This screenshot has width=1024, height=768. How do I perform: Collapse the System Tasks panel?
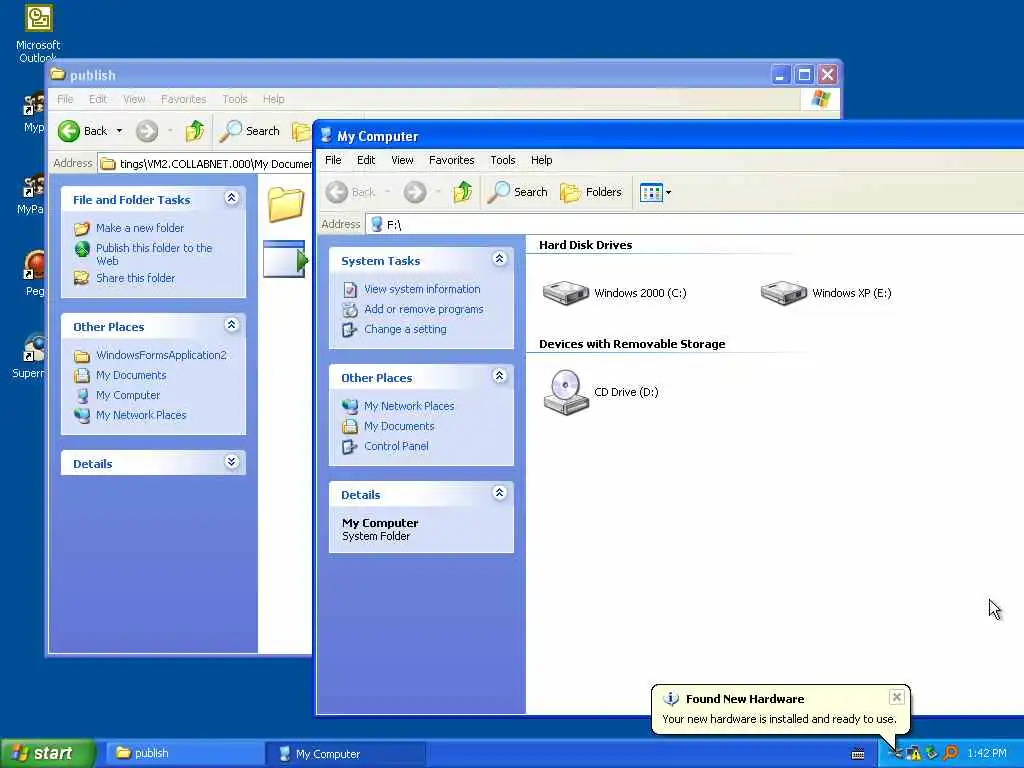tap(500, 259)
